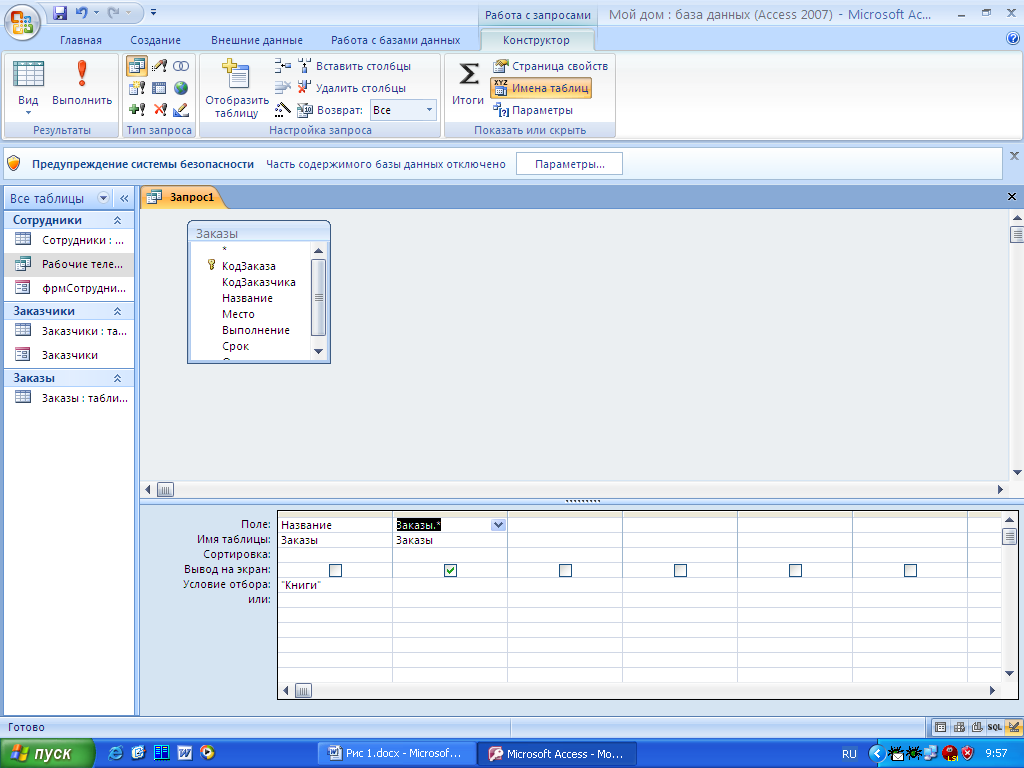Click Заказы field list scrollbar thumb

click(318, 297)
